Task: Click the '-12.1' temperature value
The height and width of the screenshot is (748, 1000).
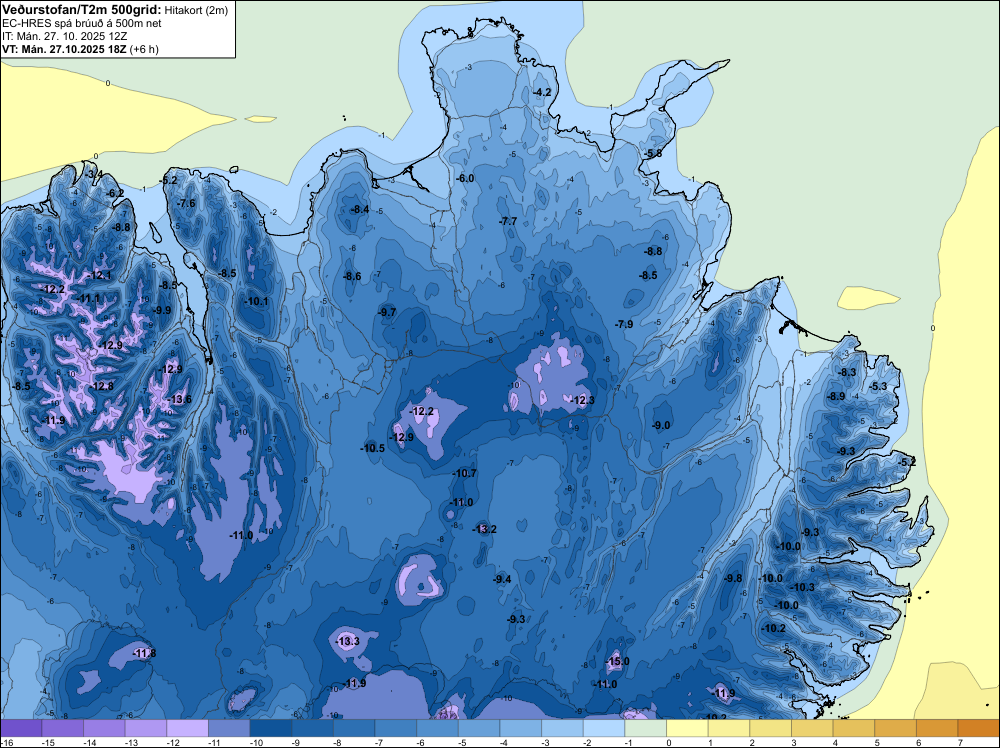Action: pos(100,275)
